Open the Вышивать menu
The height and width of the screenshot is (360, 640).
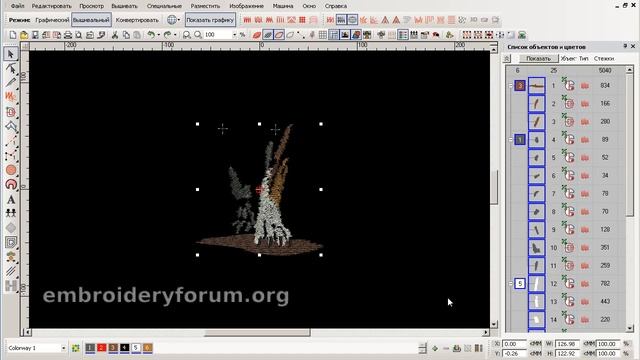click(124, 6)
